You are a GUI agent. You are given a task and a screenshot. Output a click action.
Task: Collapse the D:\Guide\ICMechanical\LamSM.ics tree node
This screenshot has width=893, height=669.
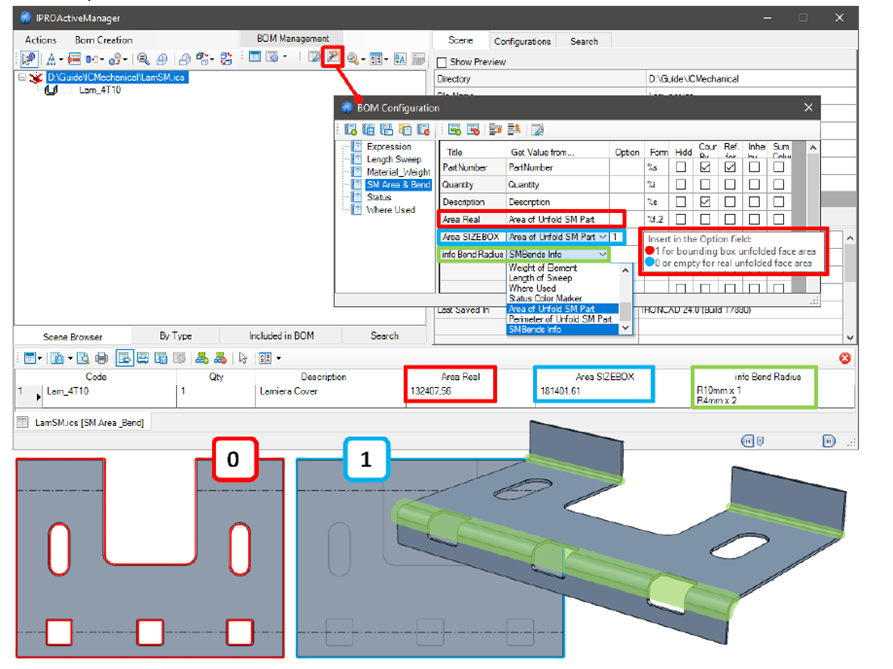pyautogui.click(x=22, y=77)
